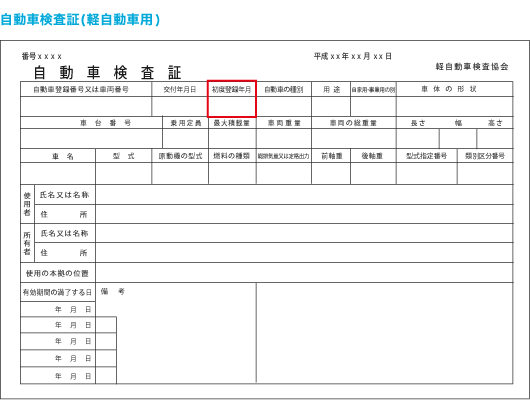Click 氏名又は名称 in the 使用者 section
This screenshot has width=530, height=400.
(x=64, y=195)
